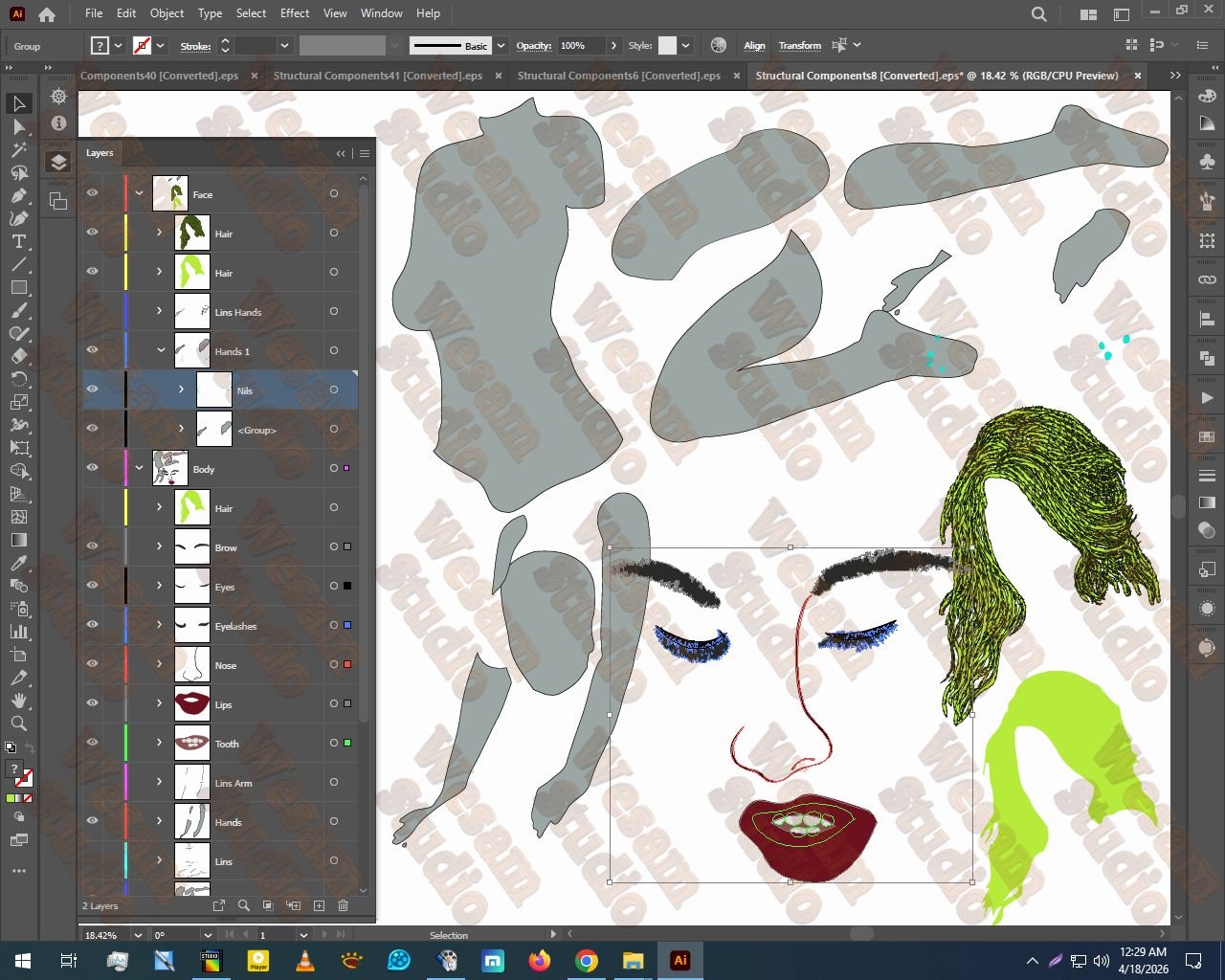Activate the Gradient tool
The image size is (1225, 980).
pos(19,540)
